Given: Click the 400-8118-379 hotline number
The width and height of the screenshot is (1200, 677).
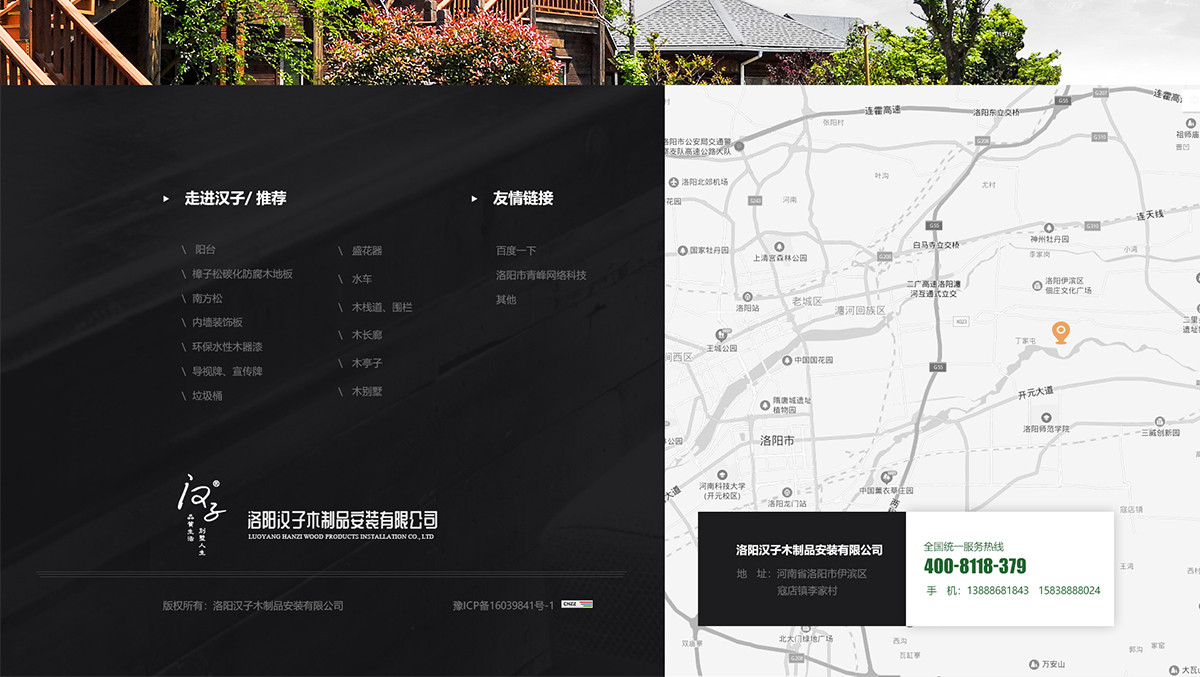Looking at the screenshot, I should click(974, 567).
